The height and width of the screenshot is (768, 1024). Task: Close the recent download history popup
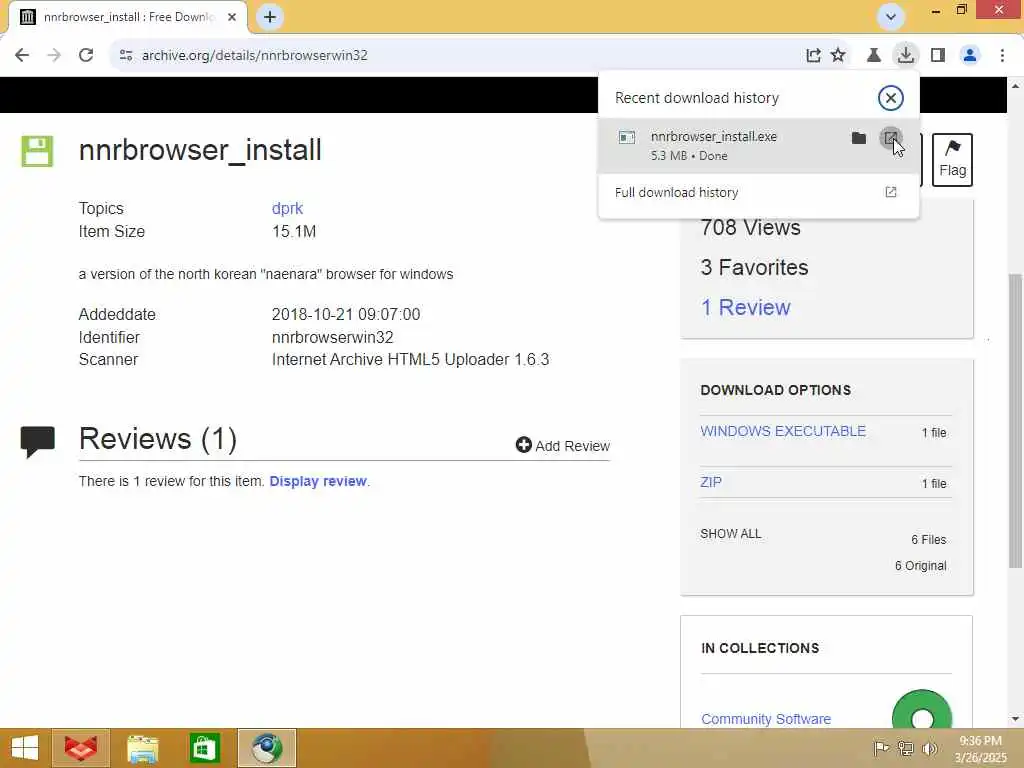890,98
